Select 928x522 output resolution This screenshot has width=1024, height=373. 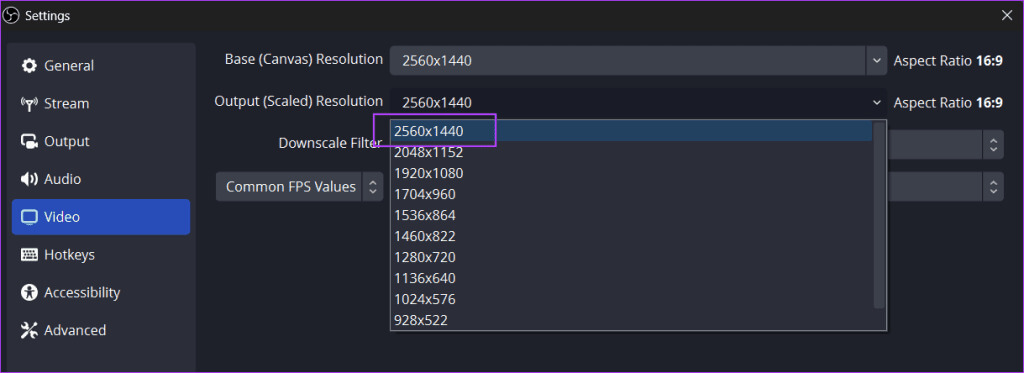coord(632,320)
